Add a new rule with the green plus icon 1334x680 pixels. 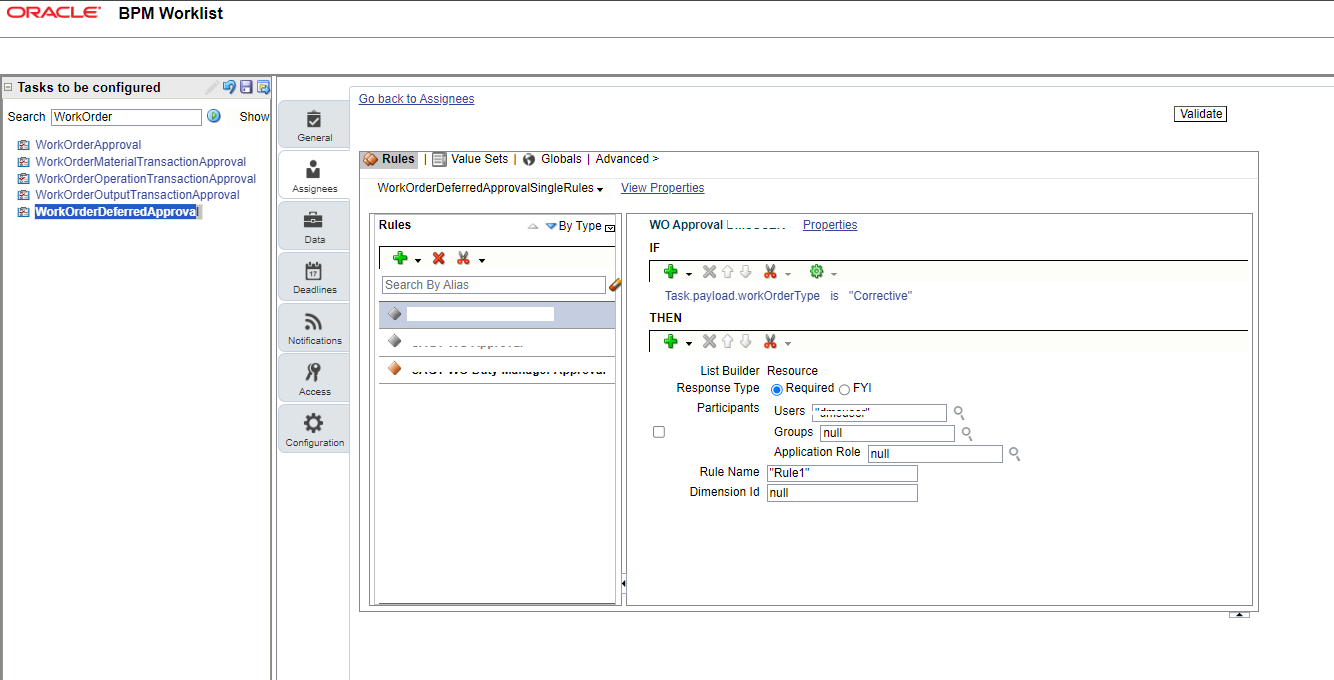coord(399,258)
